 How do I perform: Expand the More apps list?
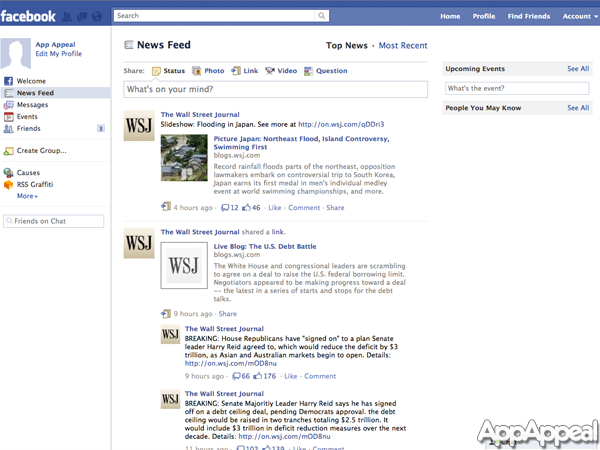click(27, 196)
